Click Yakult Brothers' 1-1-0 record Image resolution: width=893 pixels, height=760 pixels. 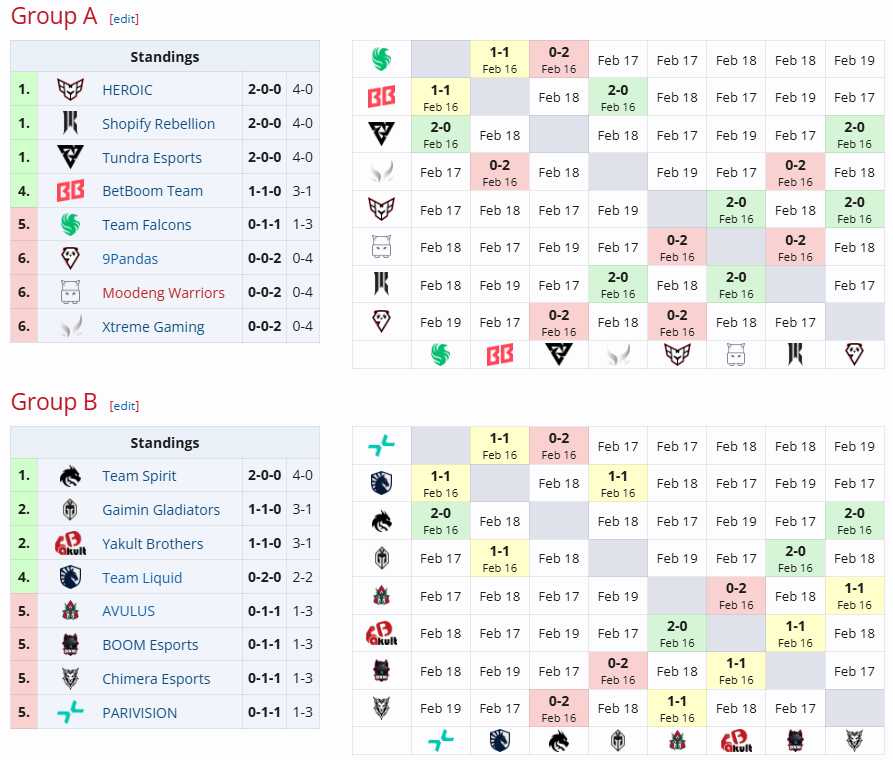(x=264, y=543)
